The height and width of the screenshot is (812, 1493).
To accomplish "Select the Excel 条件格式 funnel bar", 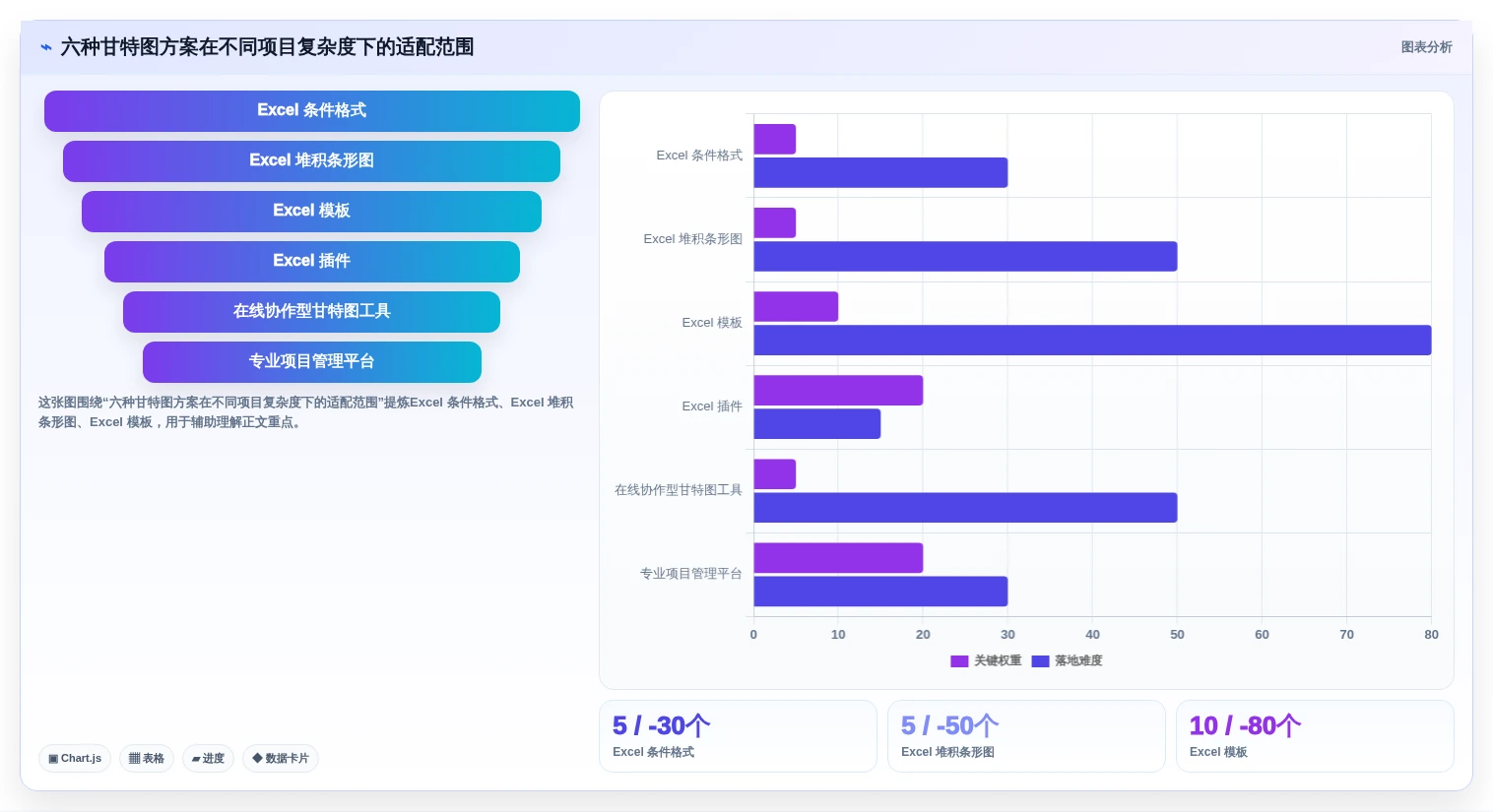I will pyautogui.click(x=312, y=111).
